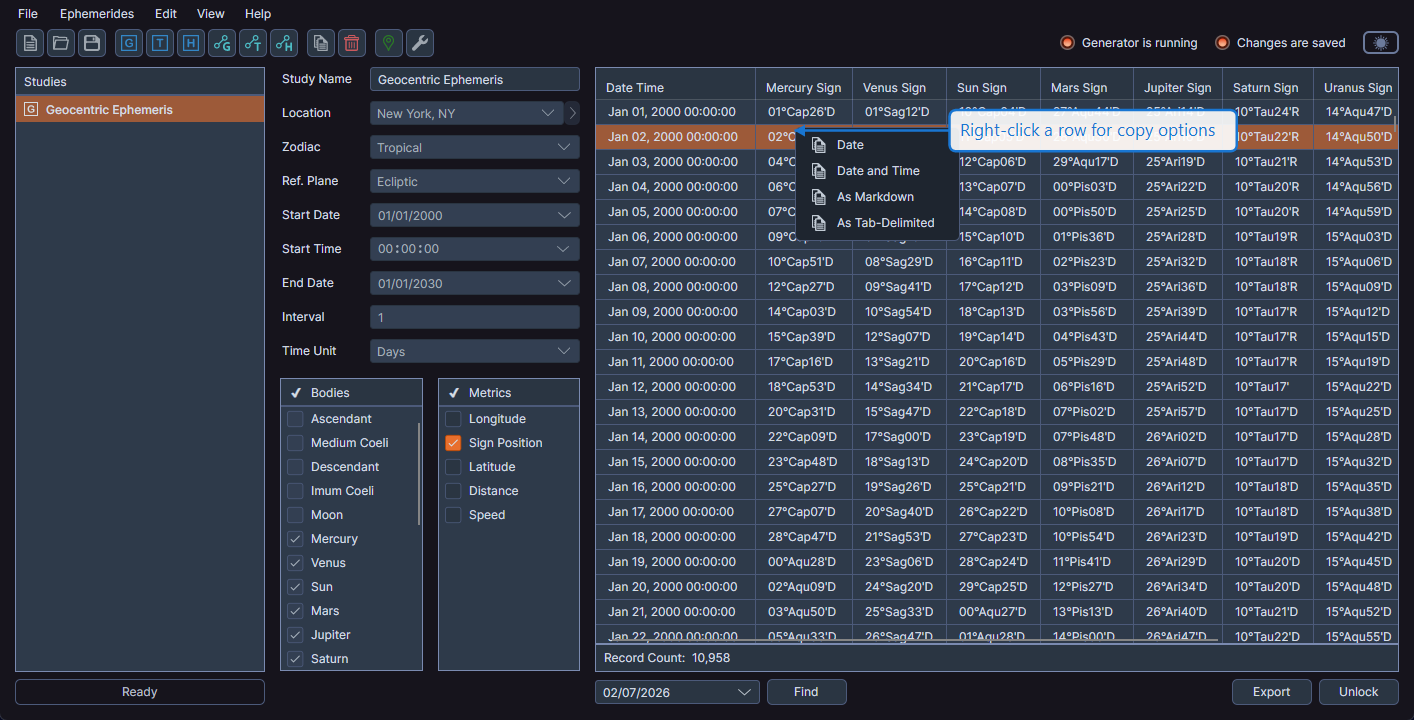
Task: Select the Heliocentric study icon in the toolbar
Action: click(x=190, y=43)
